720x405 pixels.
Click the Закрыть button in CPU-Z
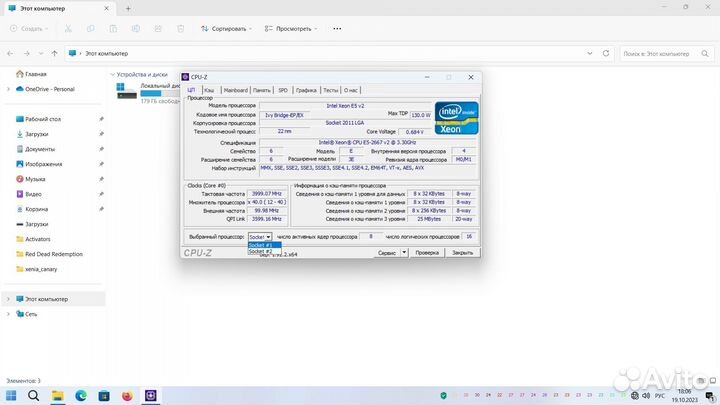click(462, 253)
